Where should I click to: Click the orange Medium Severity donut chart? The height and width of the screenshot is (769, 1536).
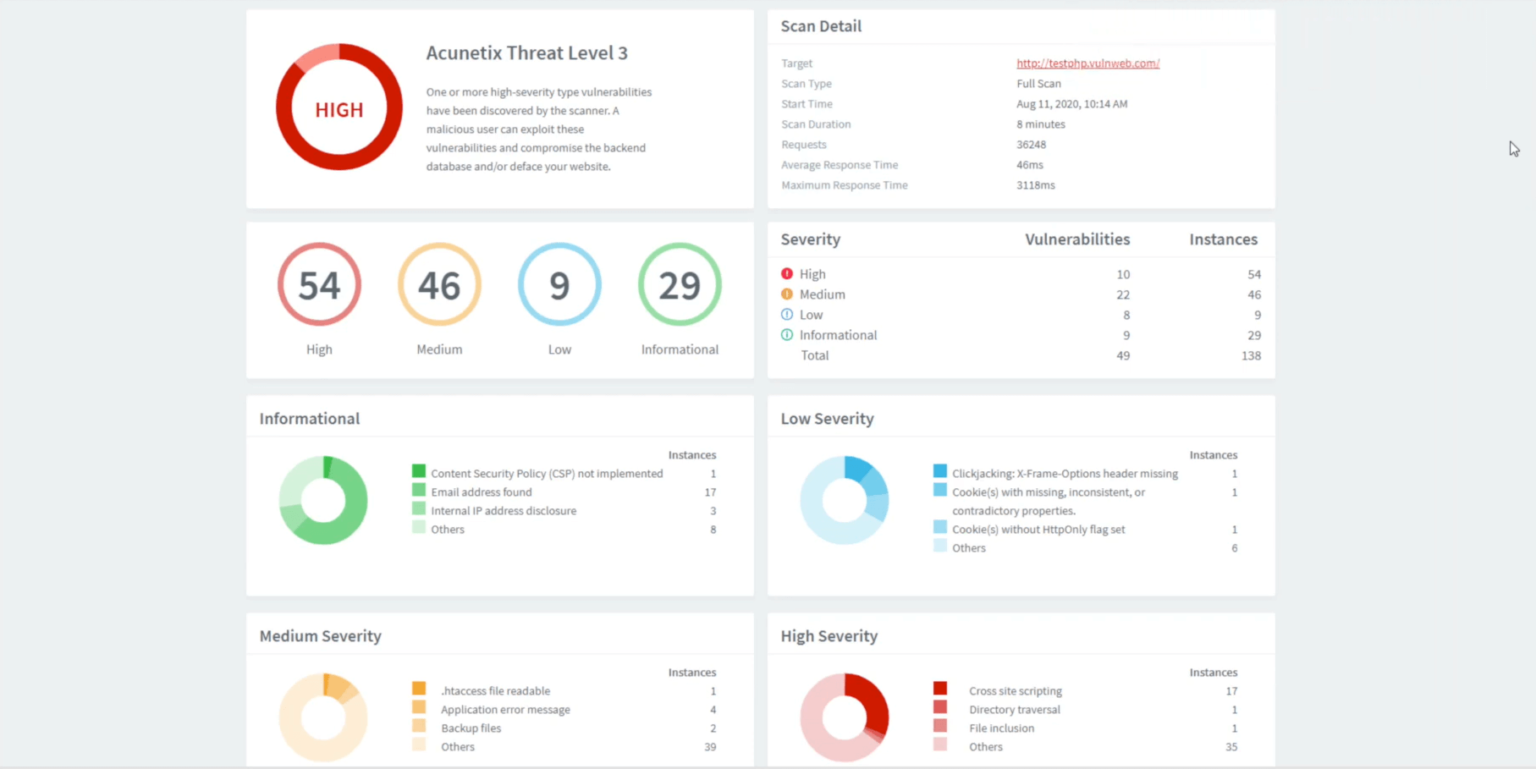tap(322, 716)
